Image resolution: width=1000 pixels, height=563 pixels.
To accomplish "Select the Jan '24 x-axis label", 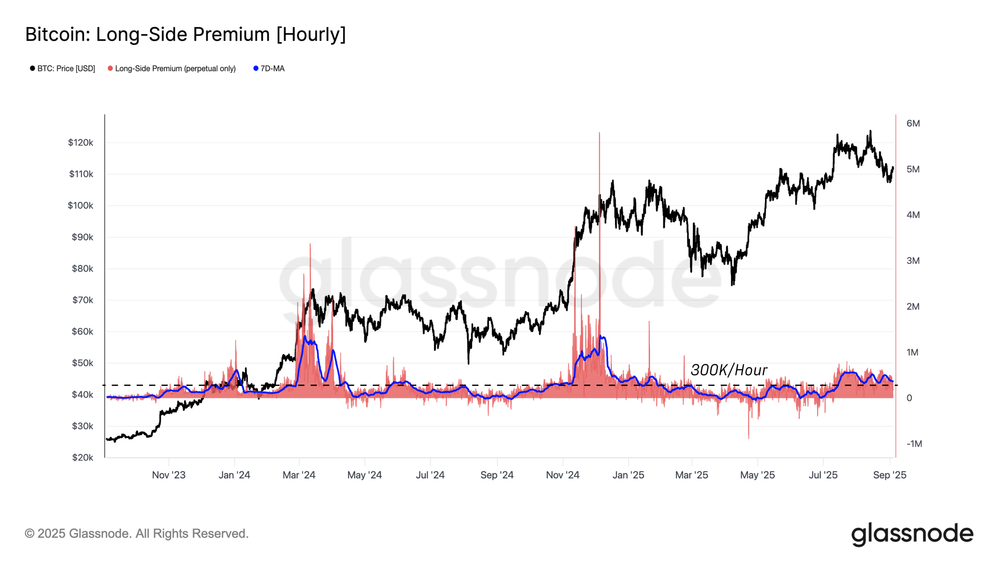I will coord(234,475).
